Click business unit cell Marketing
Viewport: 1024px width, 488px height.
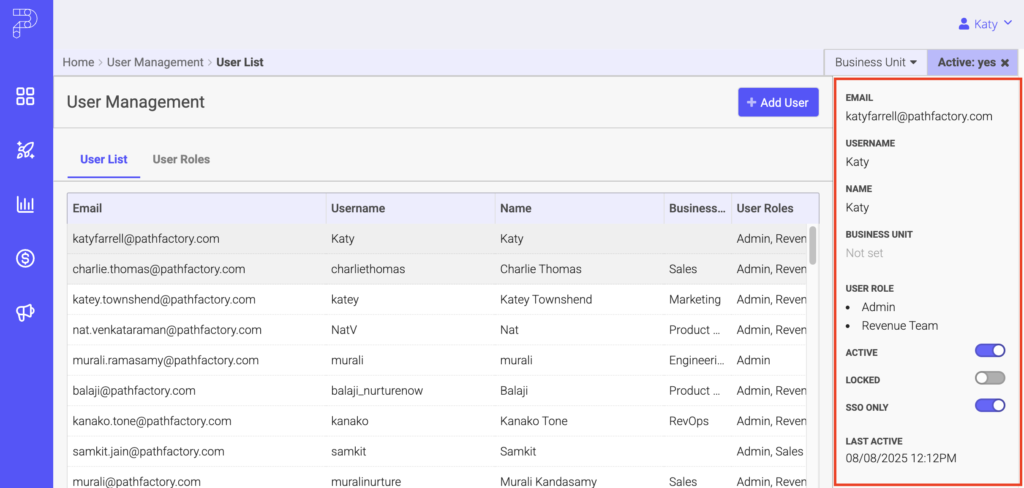click(695, 300)
